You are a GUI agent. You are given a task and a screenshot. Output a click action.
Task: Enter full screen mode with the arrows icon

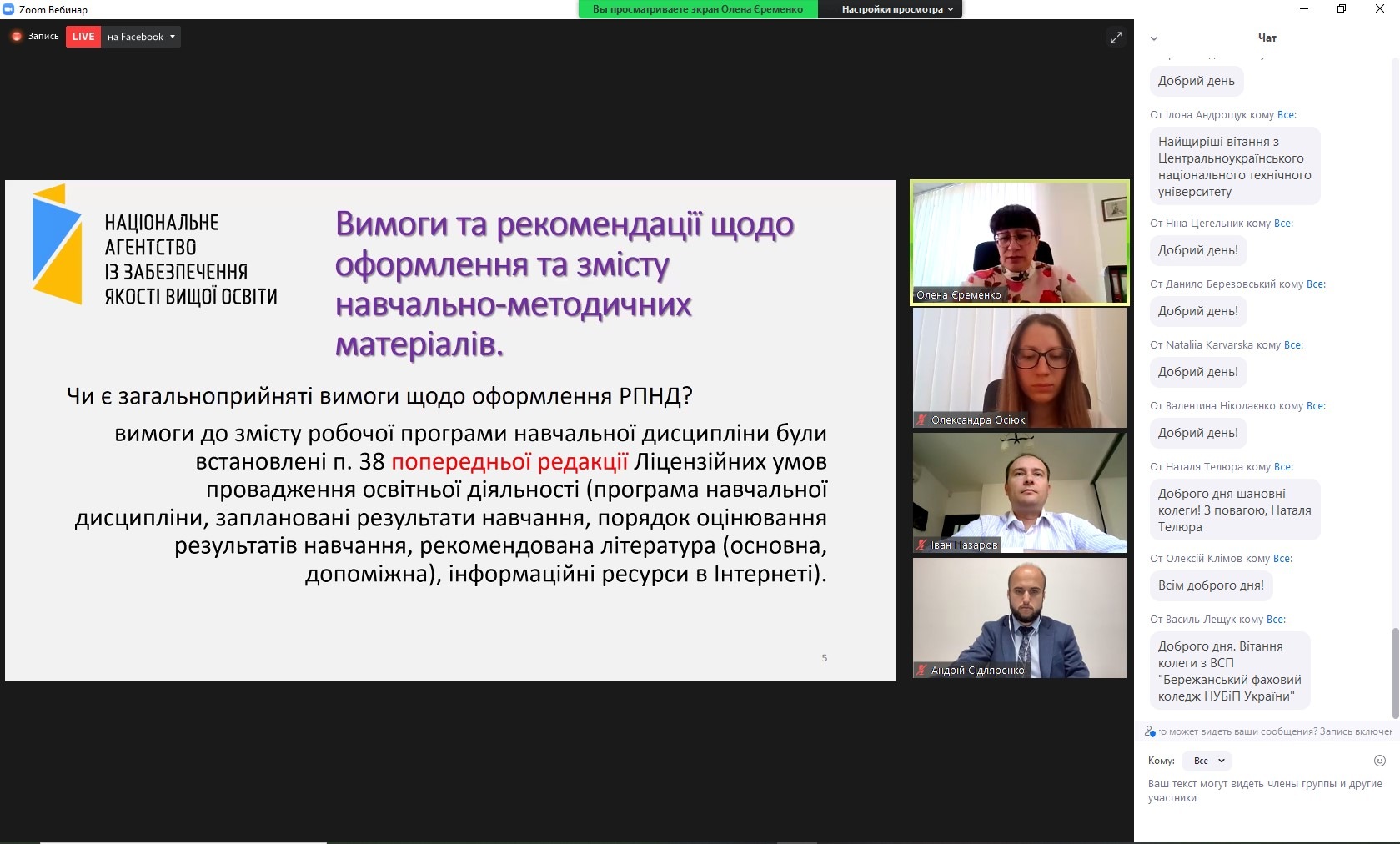pyautogui.click(x=1116, y=38)
